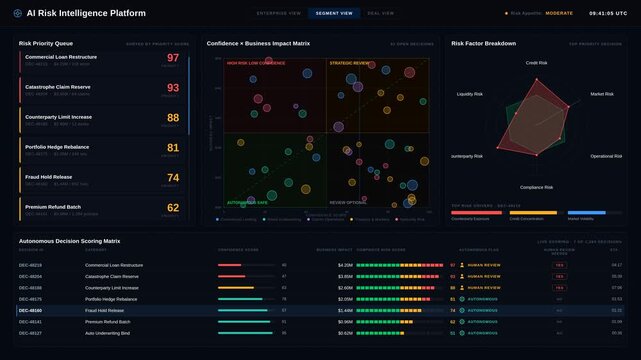Toggle the Specialty Risk legend item
641x360 pixels.
click(410, 220)
